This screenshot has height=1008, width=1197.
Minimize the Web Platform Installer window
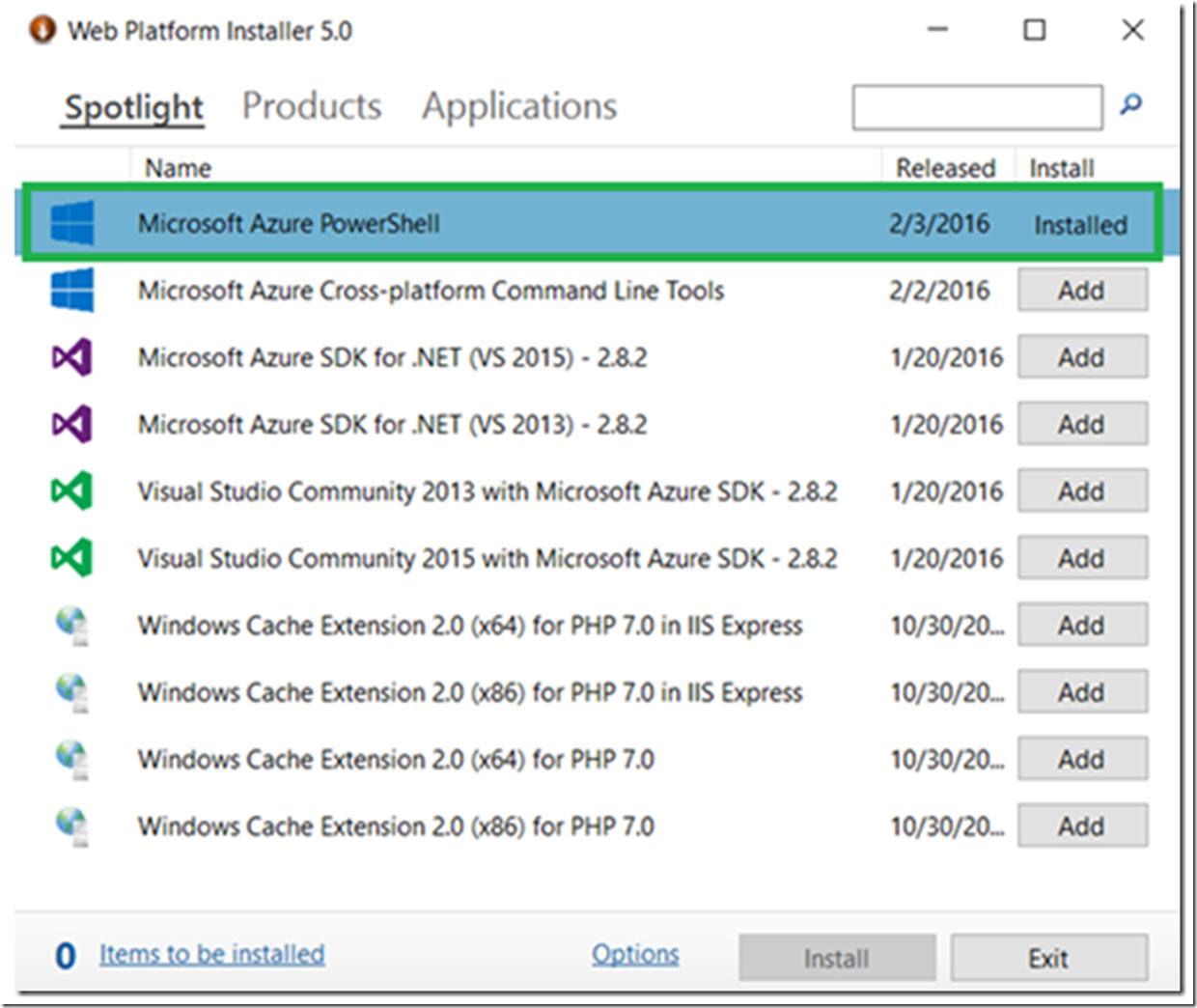tap(937, 30)
